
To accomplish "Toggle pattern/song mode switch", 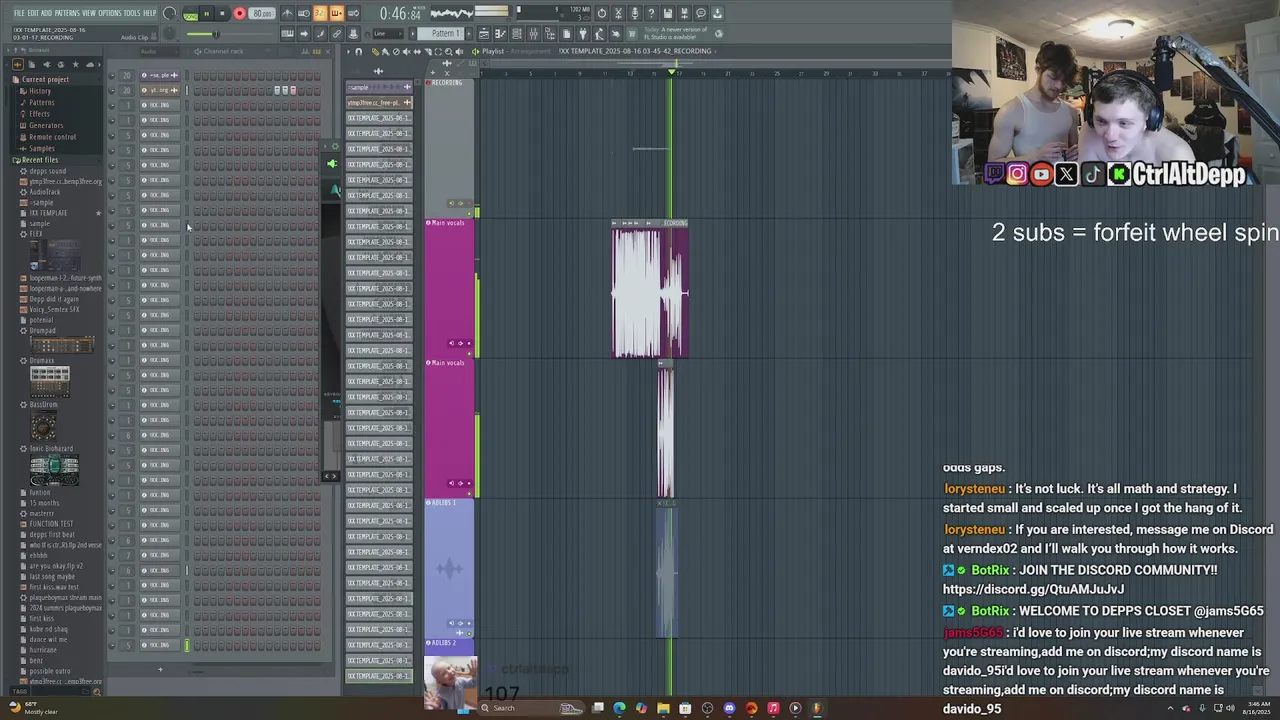I will point(190,13).
